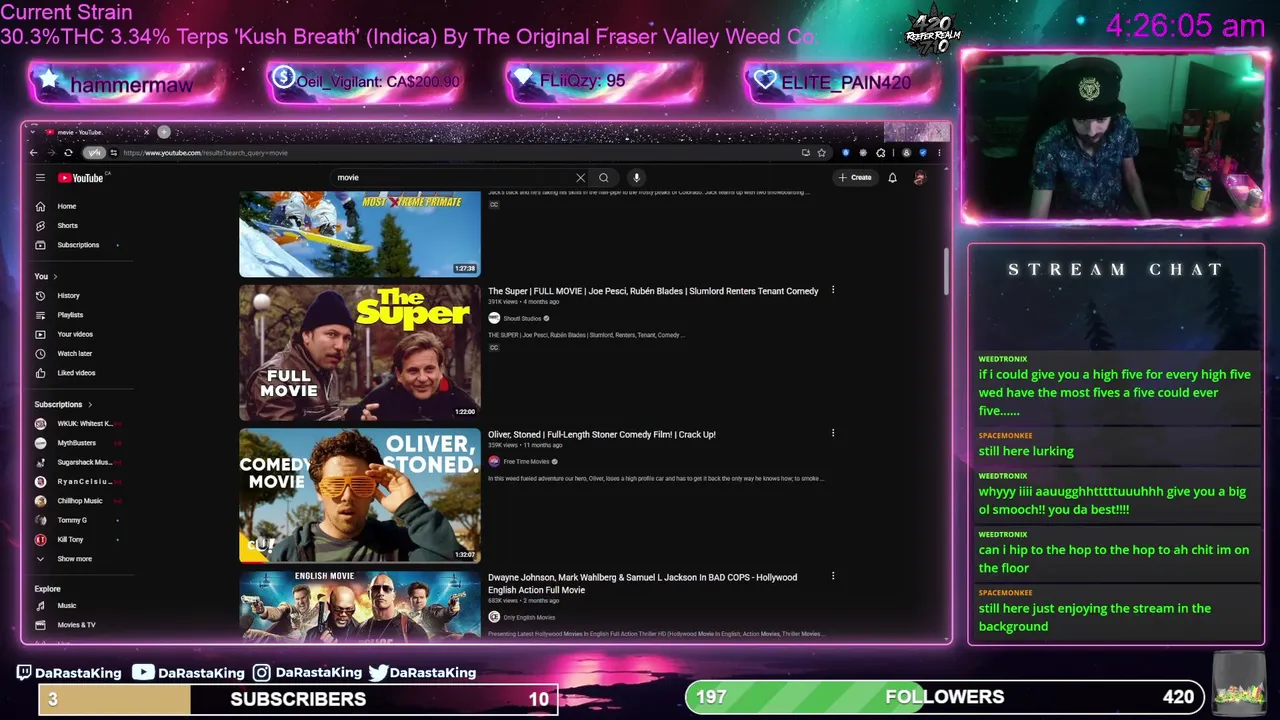Go back in the browser
The height and width of the screenshot is (720, 1280).
[33, 153]
